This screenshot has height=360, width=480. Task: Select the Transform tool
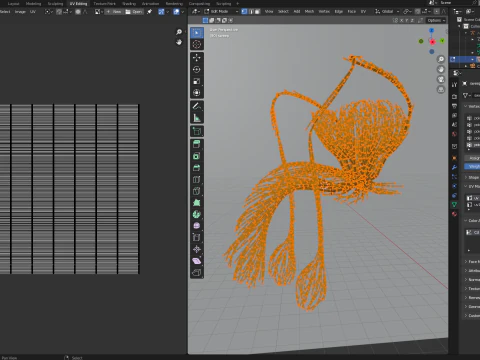pos(197,93)
